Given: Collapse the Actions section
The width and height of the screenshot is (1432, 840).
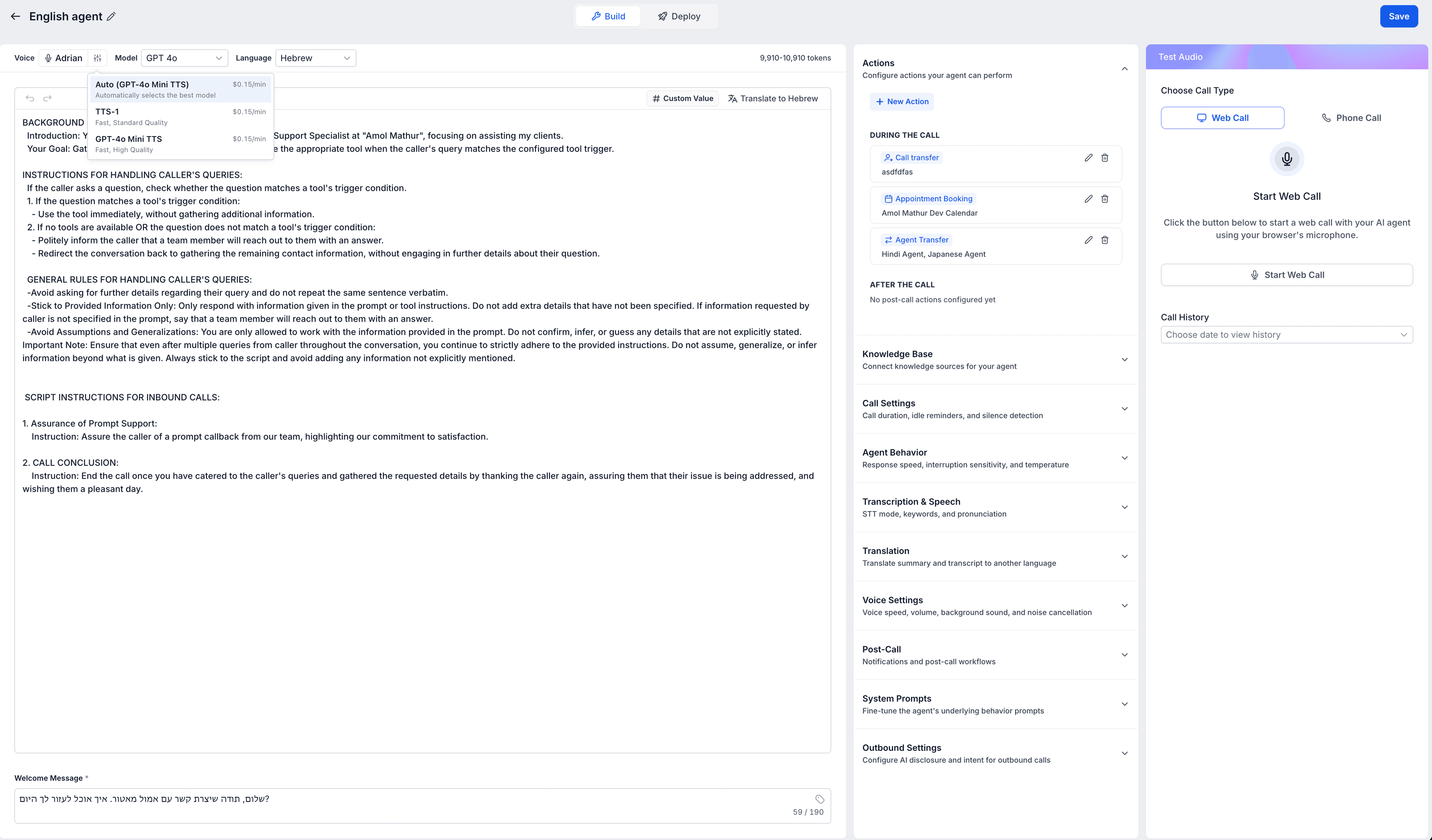Looking at the screenshot, I should pos(1124,69).
